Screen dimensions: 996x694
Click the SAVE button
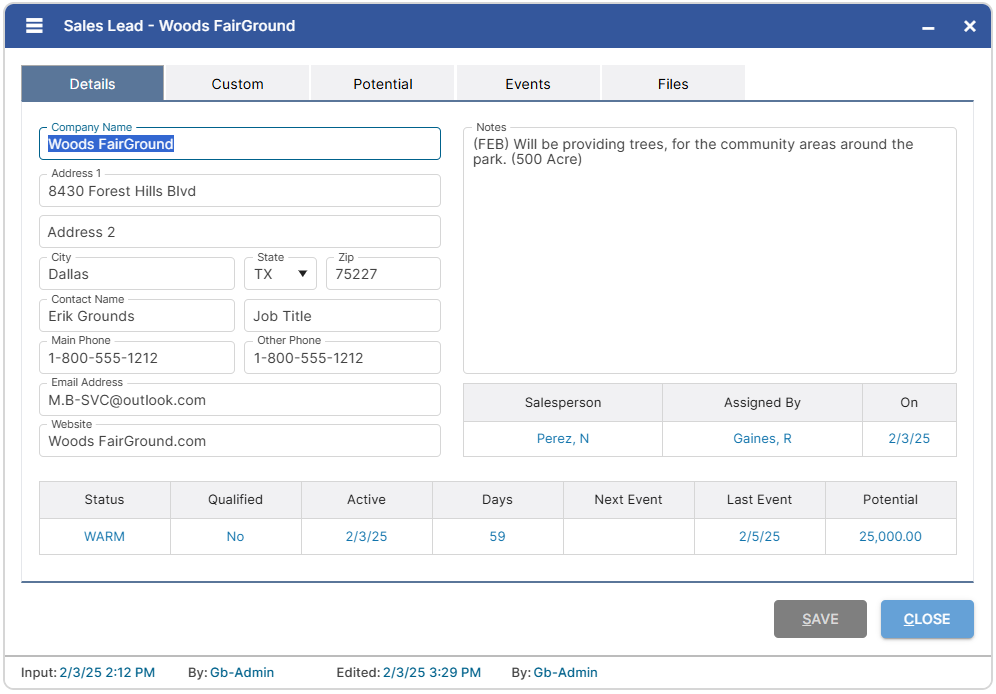click(820, 618)
